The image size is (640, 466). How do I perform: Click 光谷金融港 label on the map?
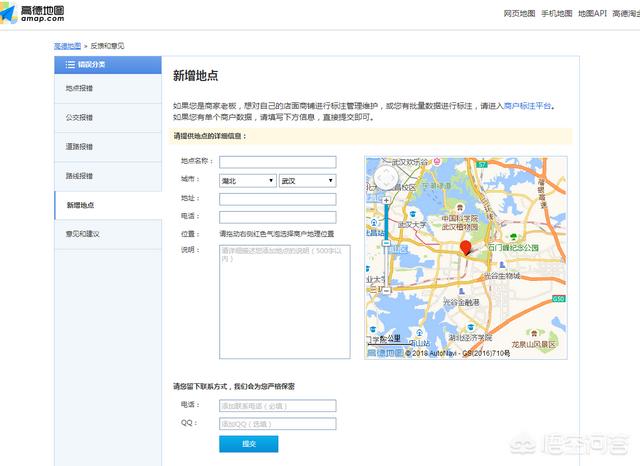tap(461, 302)
